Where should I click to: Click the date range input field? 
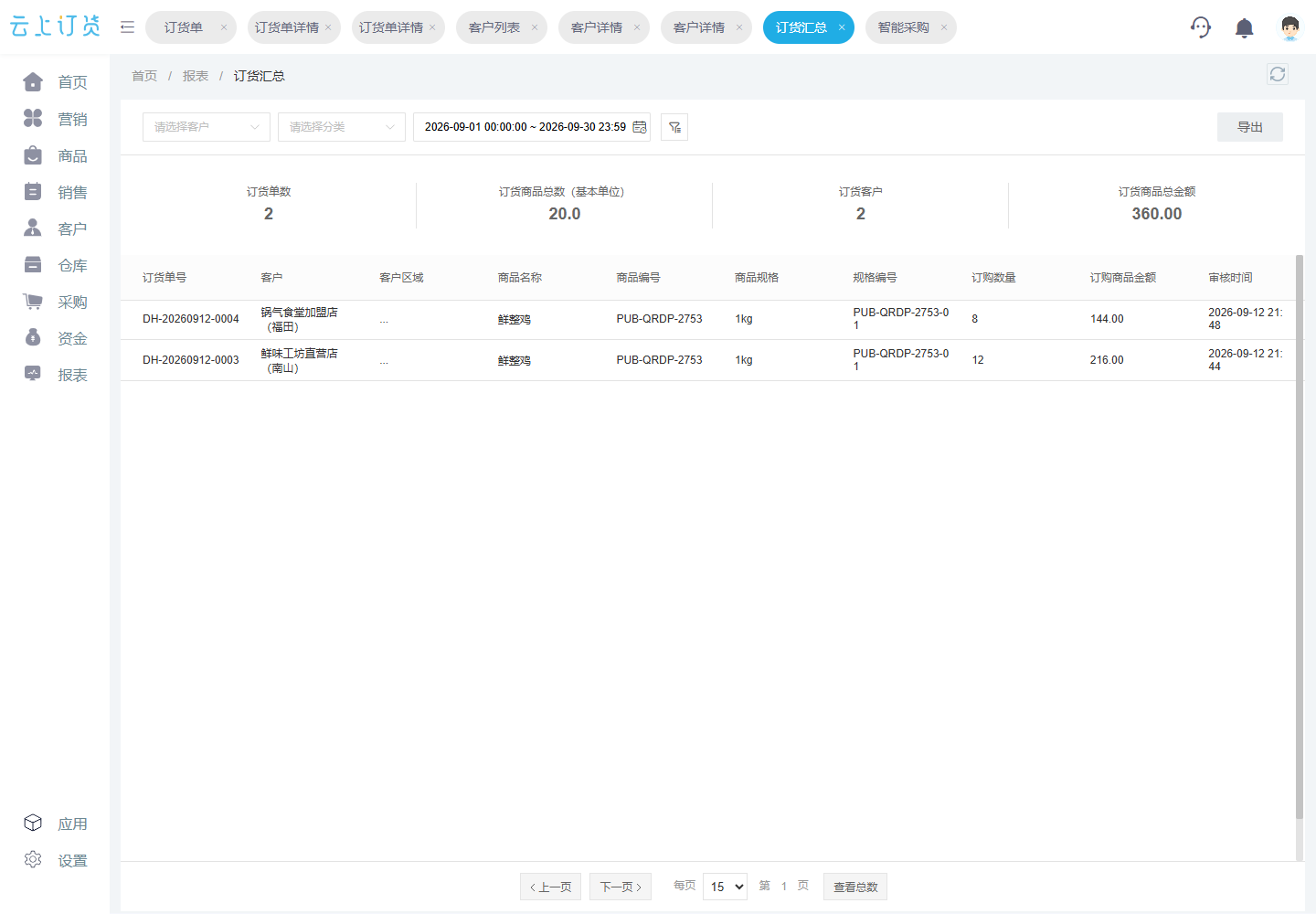click(x=532, y=127)
